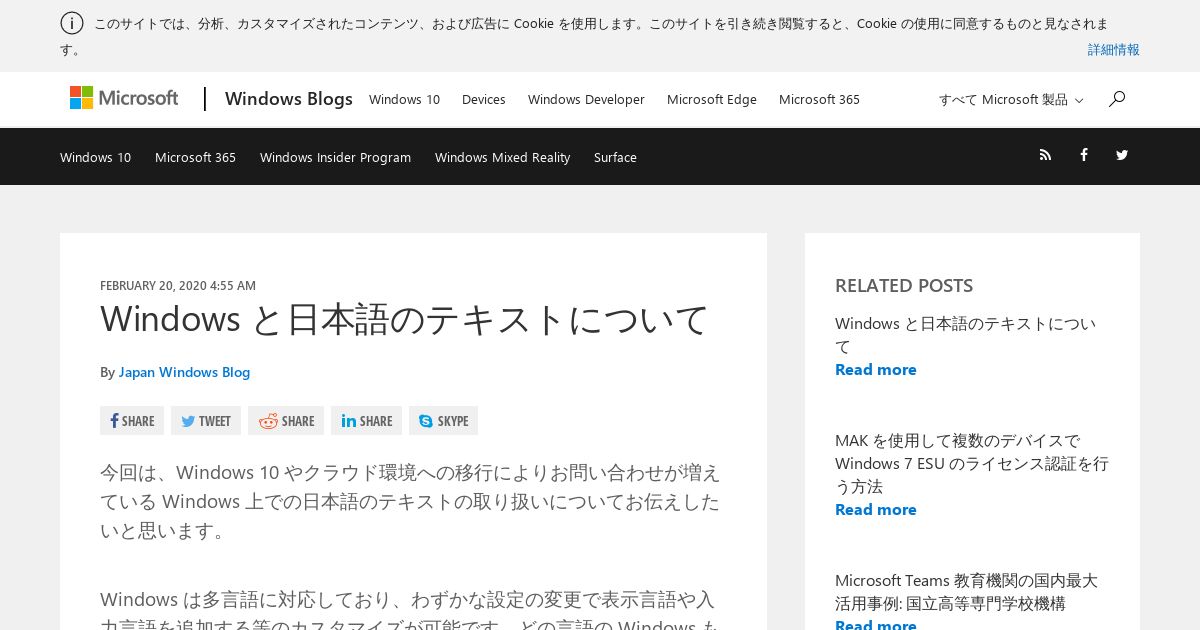Select Windows Mixed Reality category
Viewport: 1200px width, 630px height.
(502, 157)
